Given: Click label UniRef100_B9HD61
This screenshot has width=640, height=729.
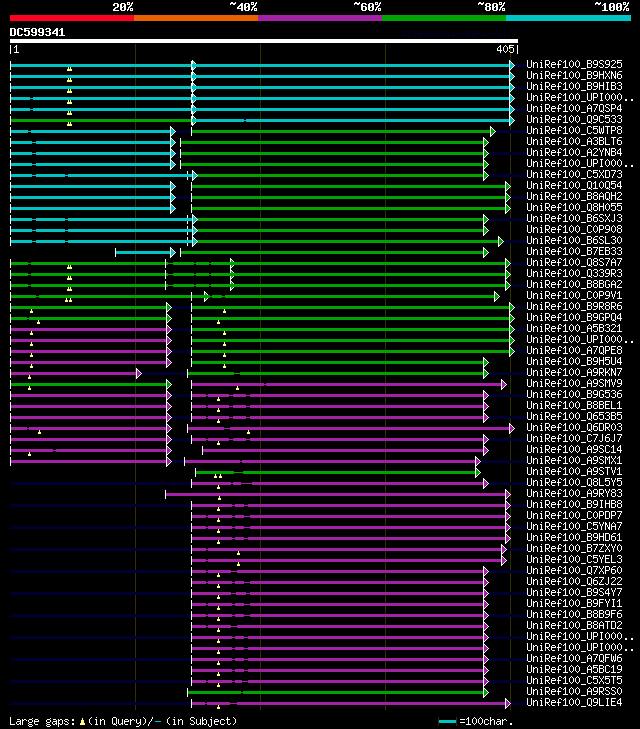Looking at the screenshot, I should coord(574,537).
